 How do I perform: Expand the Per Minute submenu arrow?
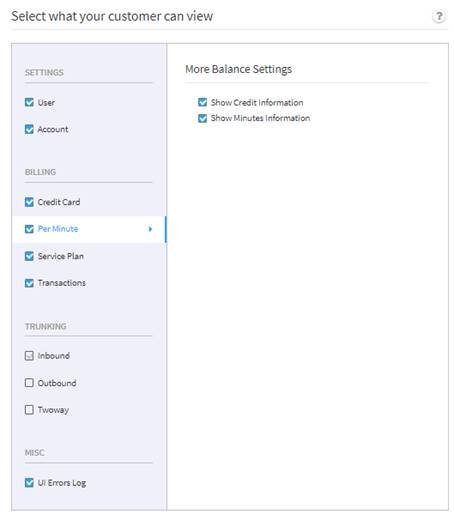click(x=150, y=229)
